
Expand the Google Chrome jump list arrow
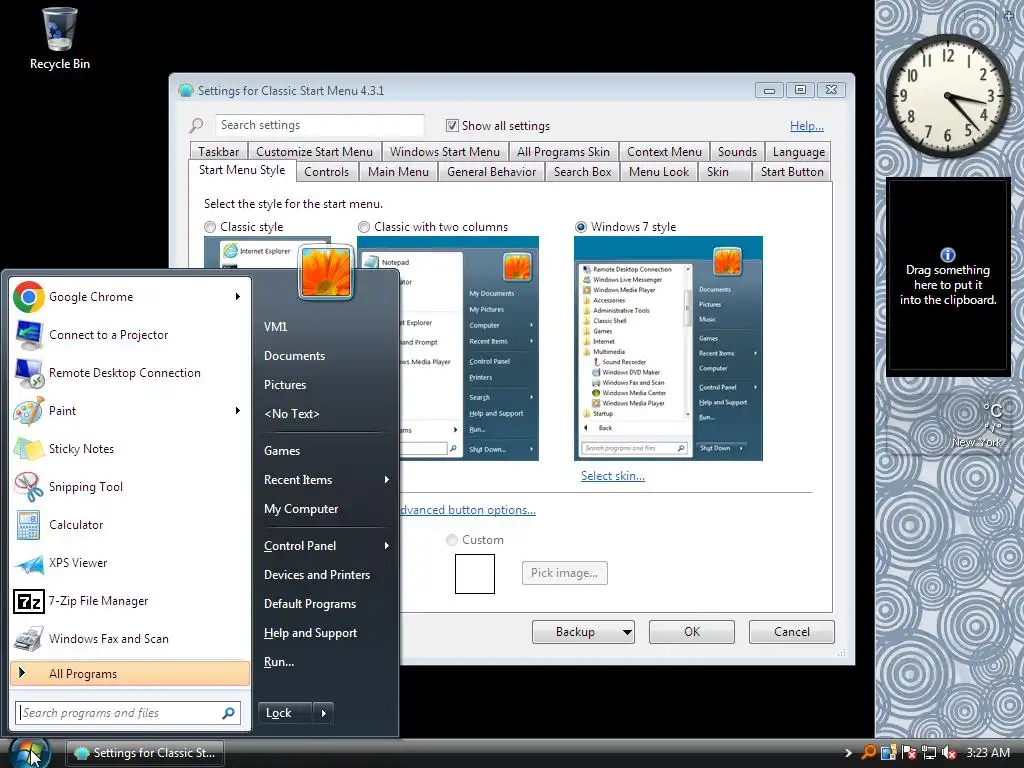[x=238, y=296]
